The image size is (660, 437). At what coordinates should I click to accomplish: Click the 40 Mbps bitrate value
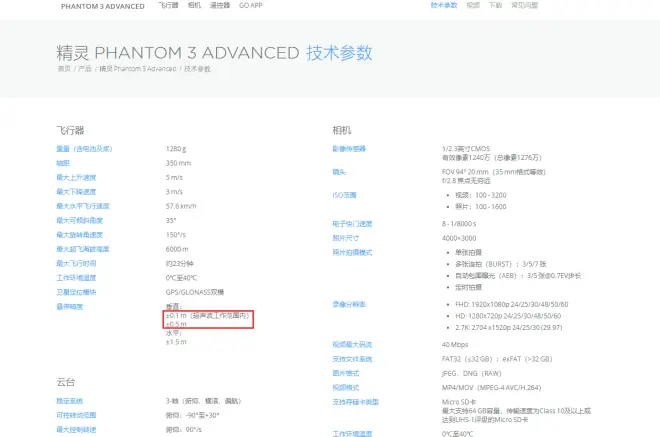[x=455, y=344]
